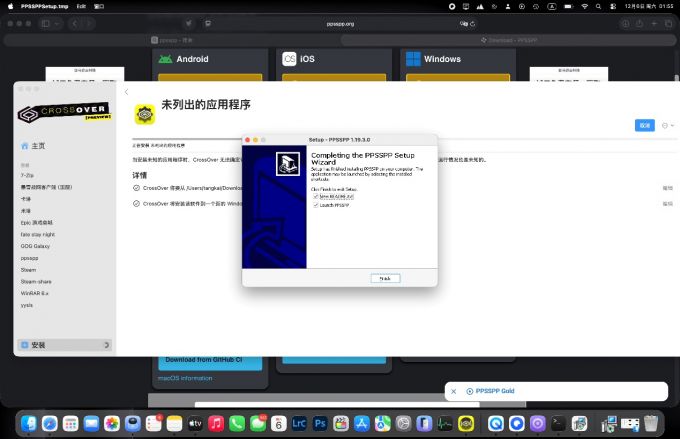
Task: Click Safari share icon
Action: pos(639,24)
